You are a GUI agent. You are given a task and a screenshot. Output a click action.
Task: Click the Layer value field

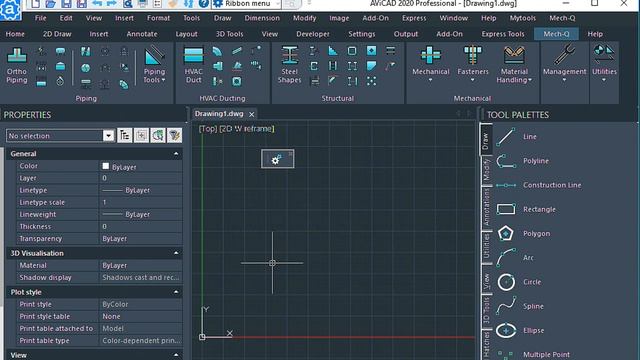point(141,178)
